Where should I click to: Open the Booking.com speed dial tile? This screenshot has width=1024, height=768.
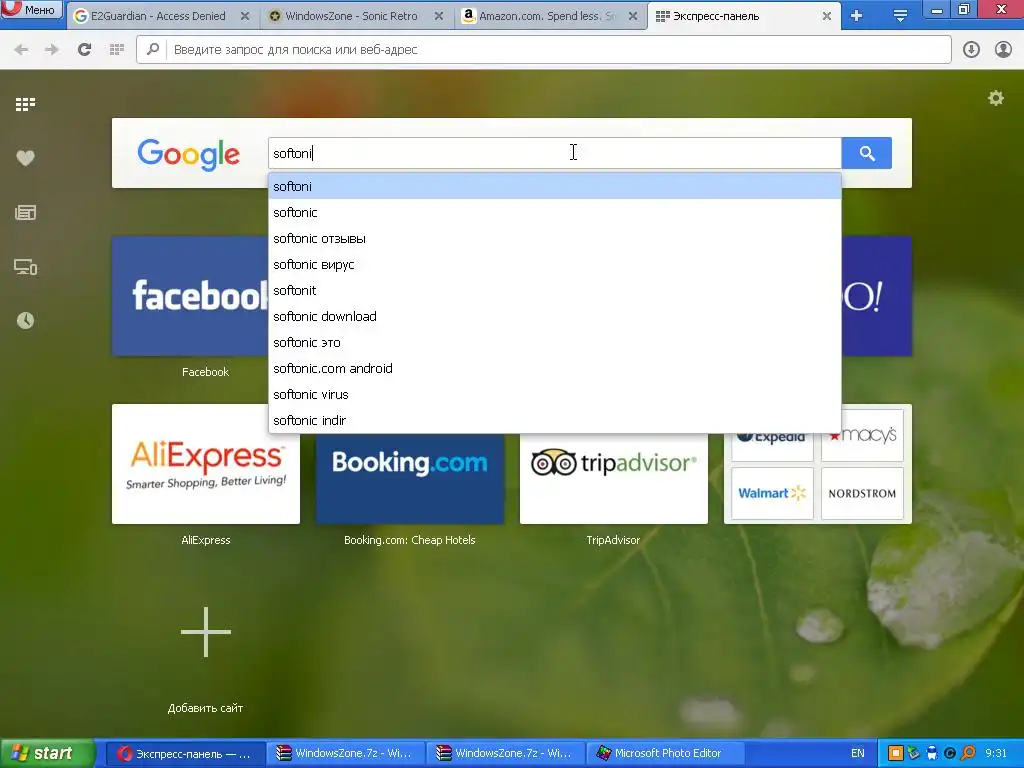pyautogui.click(x=409, y=478)
